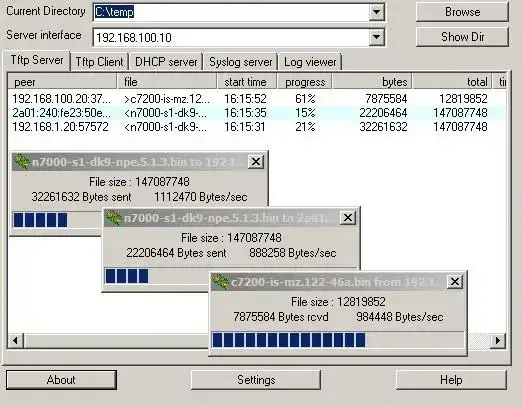Expand the Server interface dropdown
The width and height of the screenshot is (522, 407).
[377, 36]
